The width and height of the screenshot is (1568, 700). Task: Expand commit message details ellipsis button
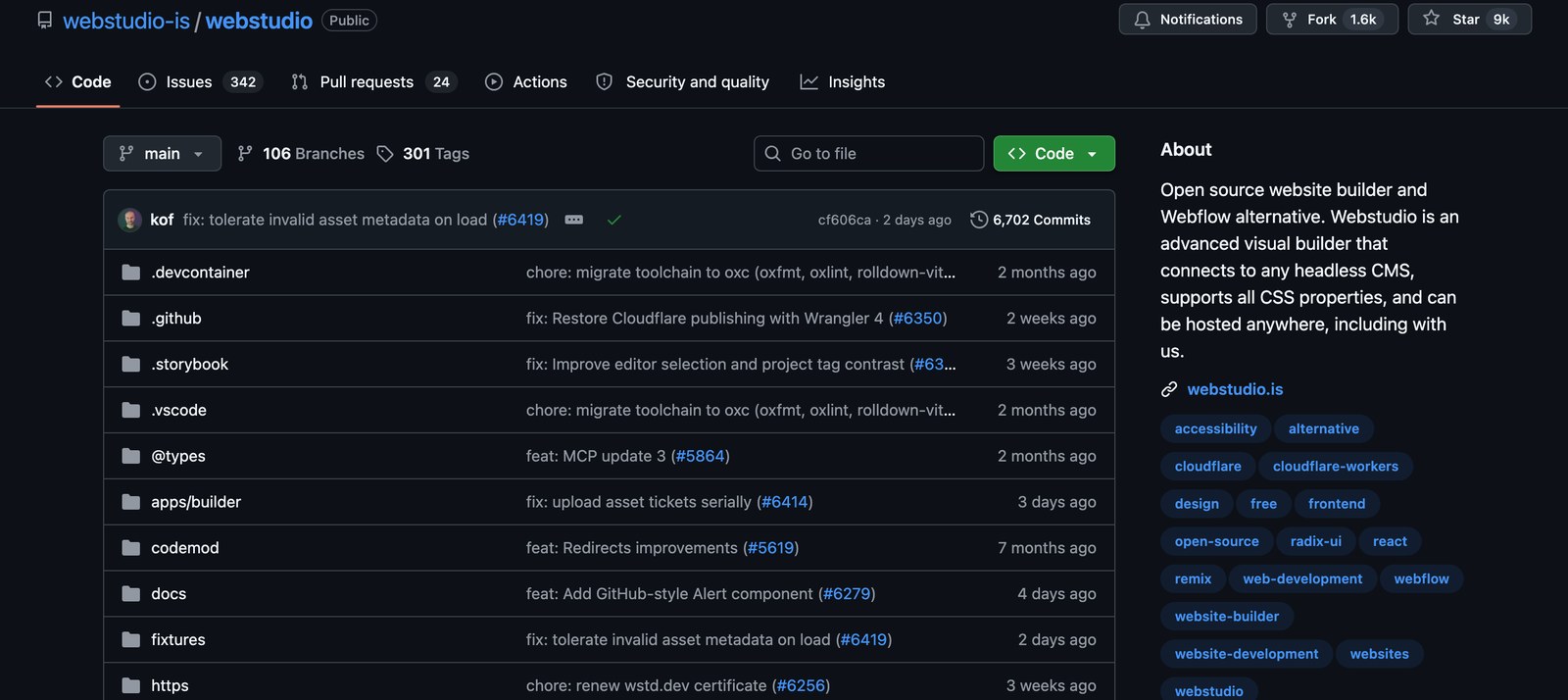[x=574, y=220]
